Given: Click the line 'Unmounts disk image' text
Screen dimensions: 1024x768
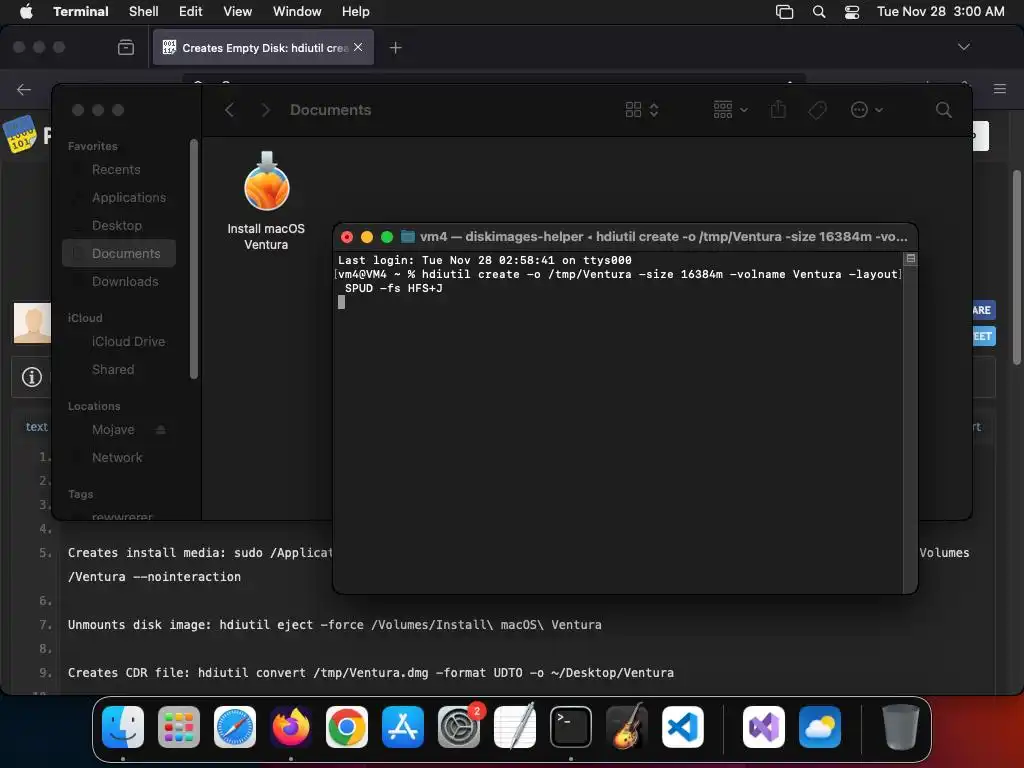Looking at the screenshot, I should [x=334, y=624].
